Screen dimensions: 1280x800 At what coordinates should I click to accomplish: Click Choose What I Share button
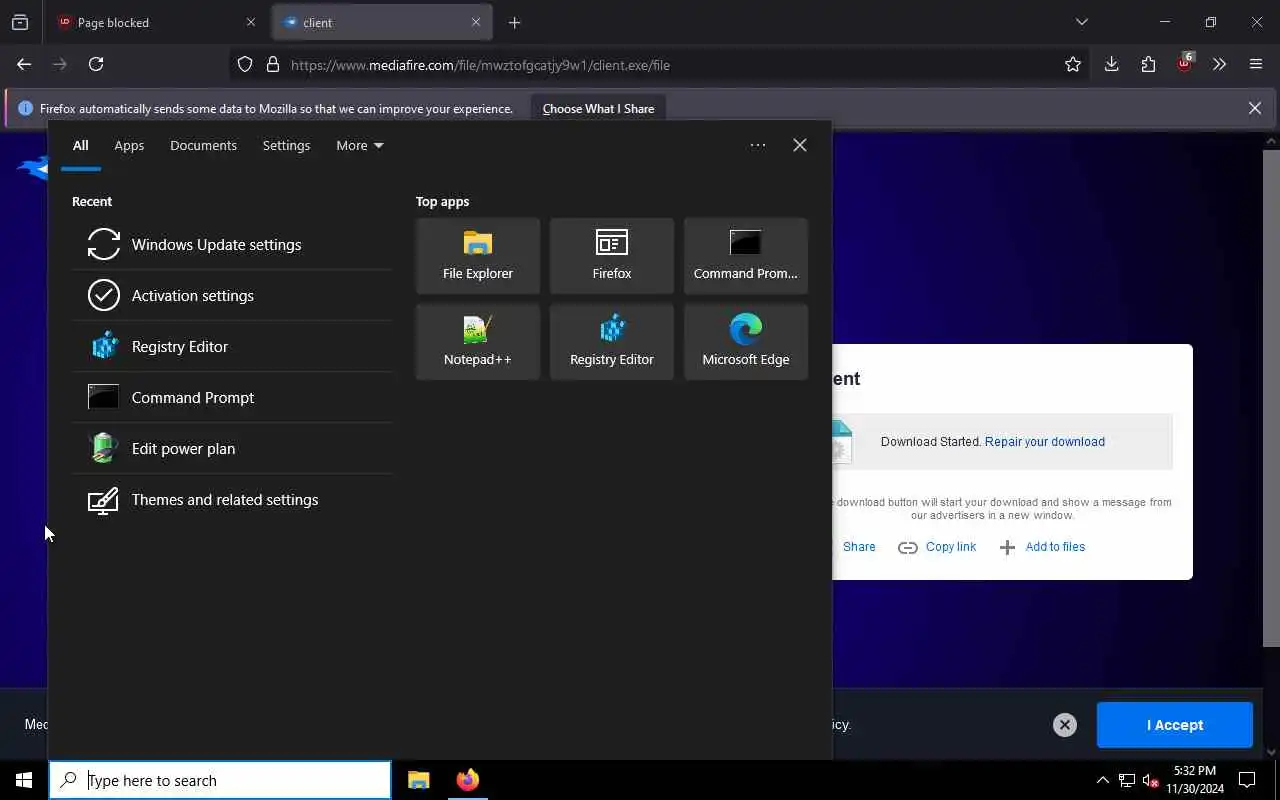point(598,108)
